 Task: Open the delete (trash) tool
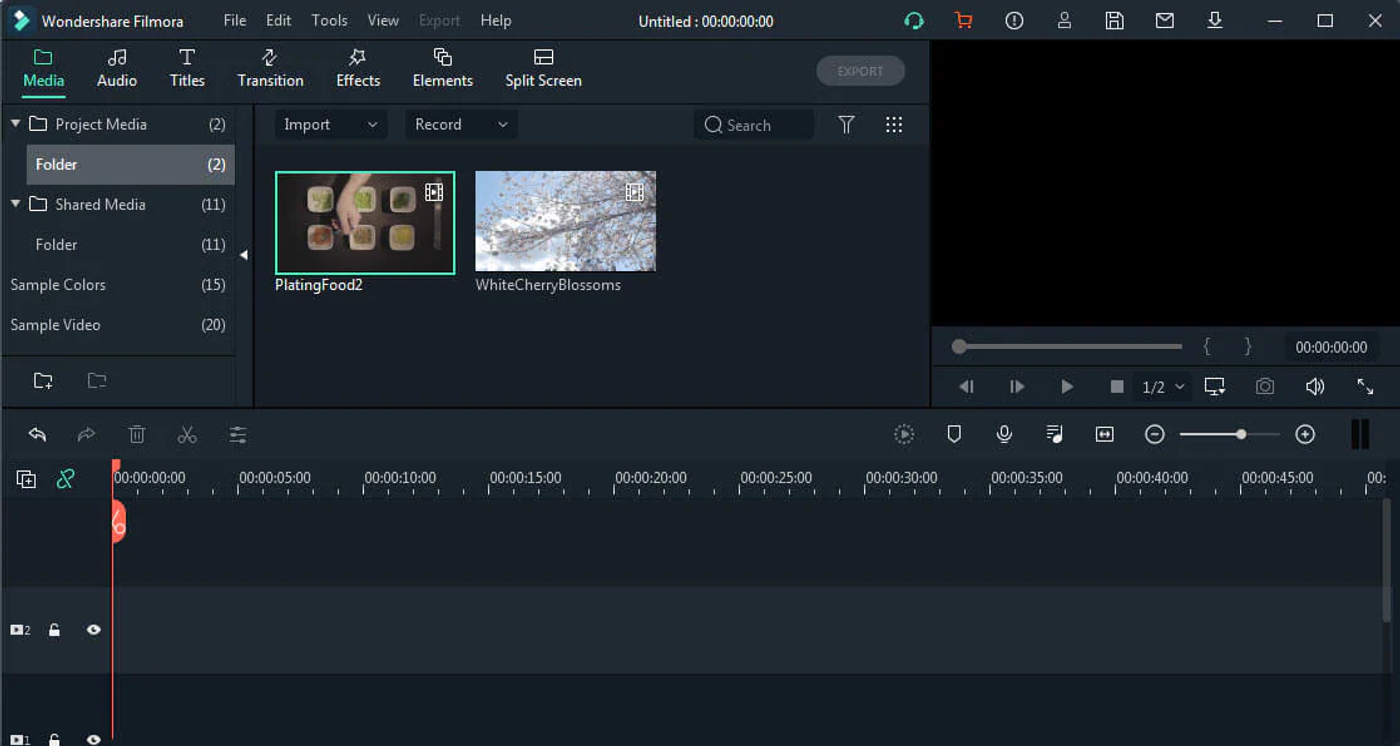point(136,434)
